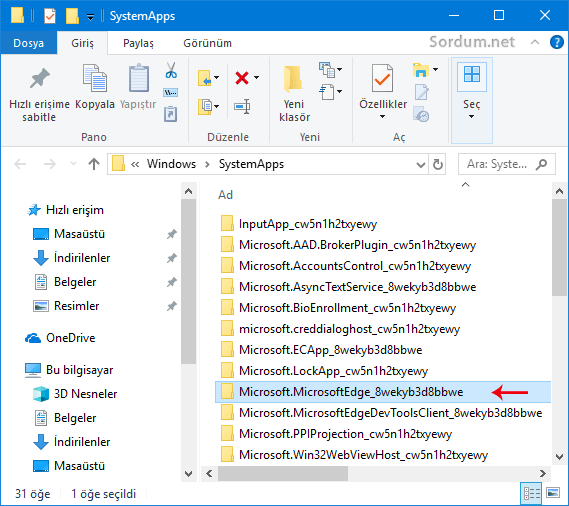This screenshot has width=569, height=506.
Task: Open the Move to dropdown arrow
Action: [x=217, y=78]
